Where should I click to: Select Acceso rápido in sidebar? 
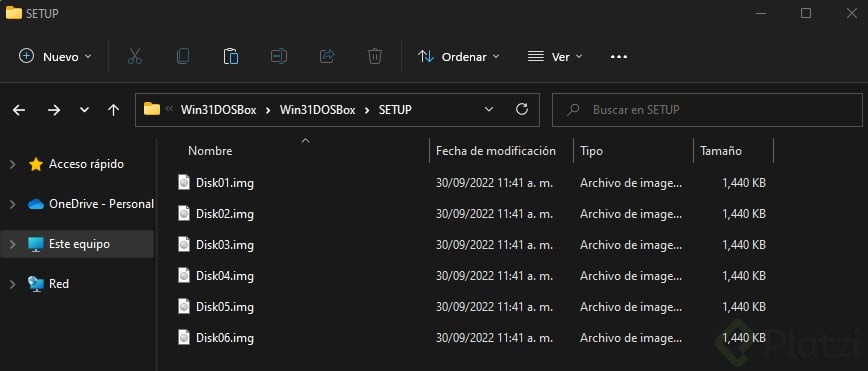86,164
